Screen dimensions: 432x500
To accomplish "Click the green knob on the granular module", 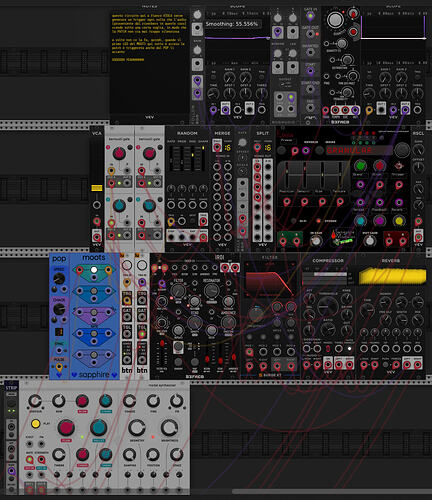I will (360, 165).
